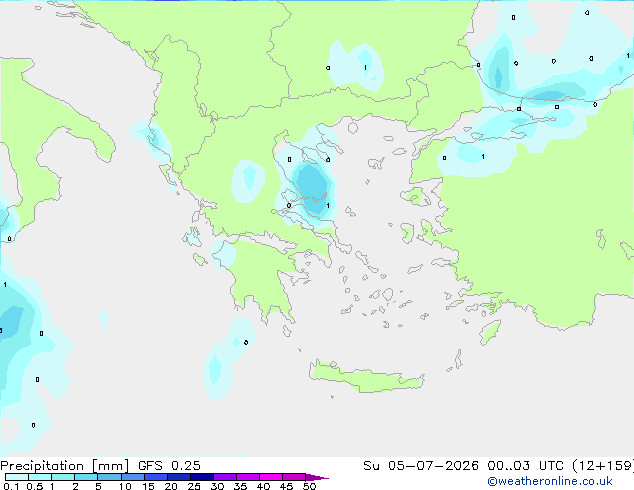The width and height of the screenshot is (634, 490).
Task: Click the '00..03 UTC' time range
Action: coord(525,466)
